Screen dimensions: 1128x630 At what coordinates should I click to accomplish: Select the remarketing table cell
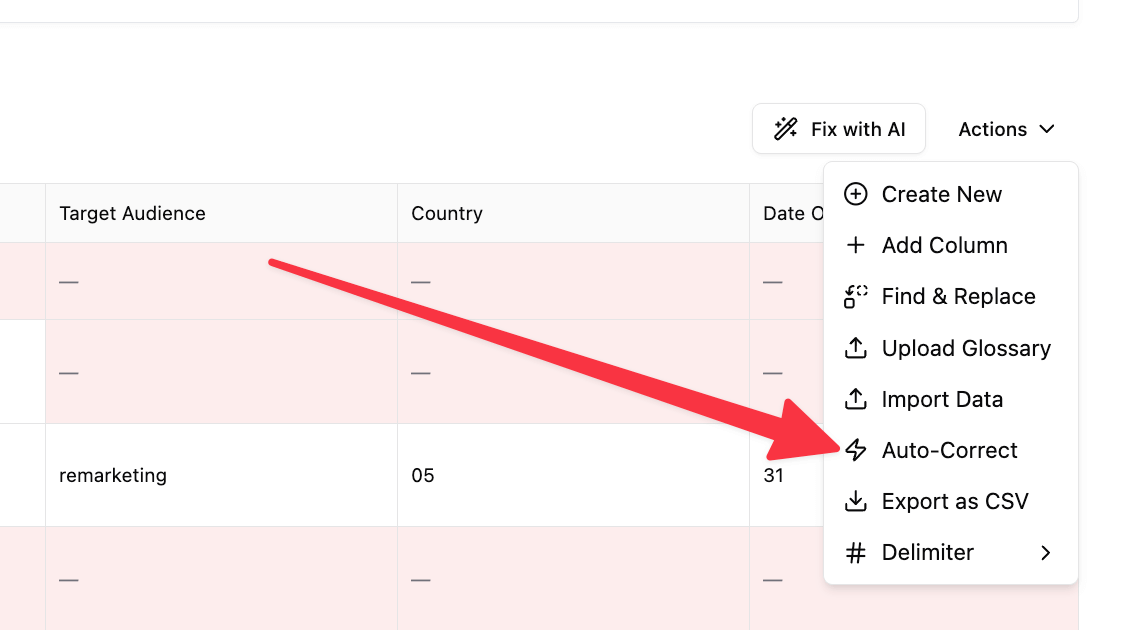(x=113, y=475)
